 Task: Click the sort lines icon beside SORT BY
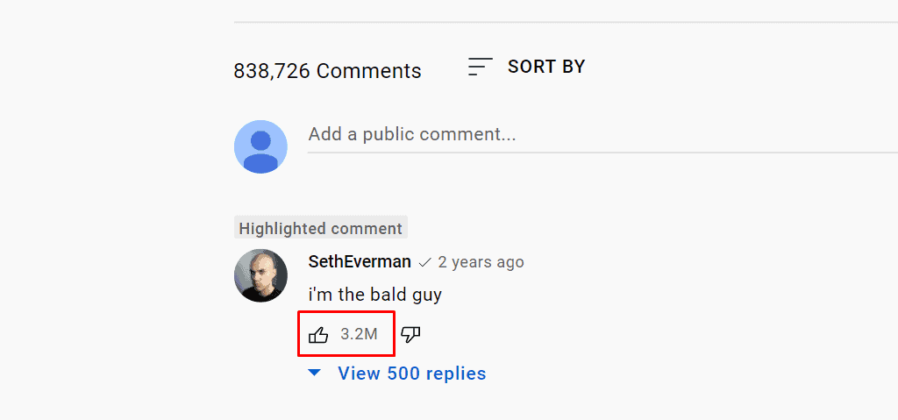[x=480, y=67]
